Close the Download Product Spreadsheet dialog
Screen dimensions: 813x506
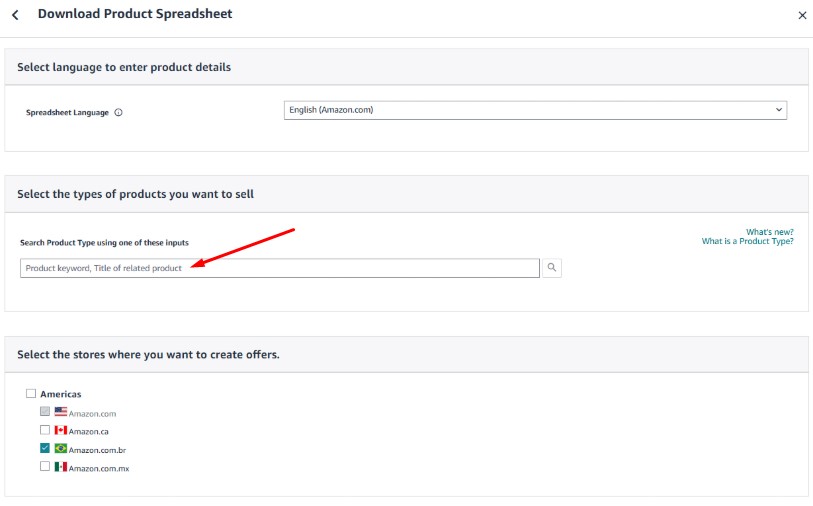pyautogui.click(x=802, y=16)
